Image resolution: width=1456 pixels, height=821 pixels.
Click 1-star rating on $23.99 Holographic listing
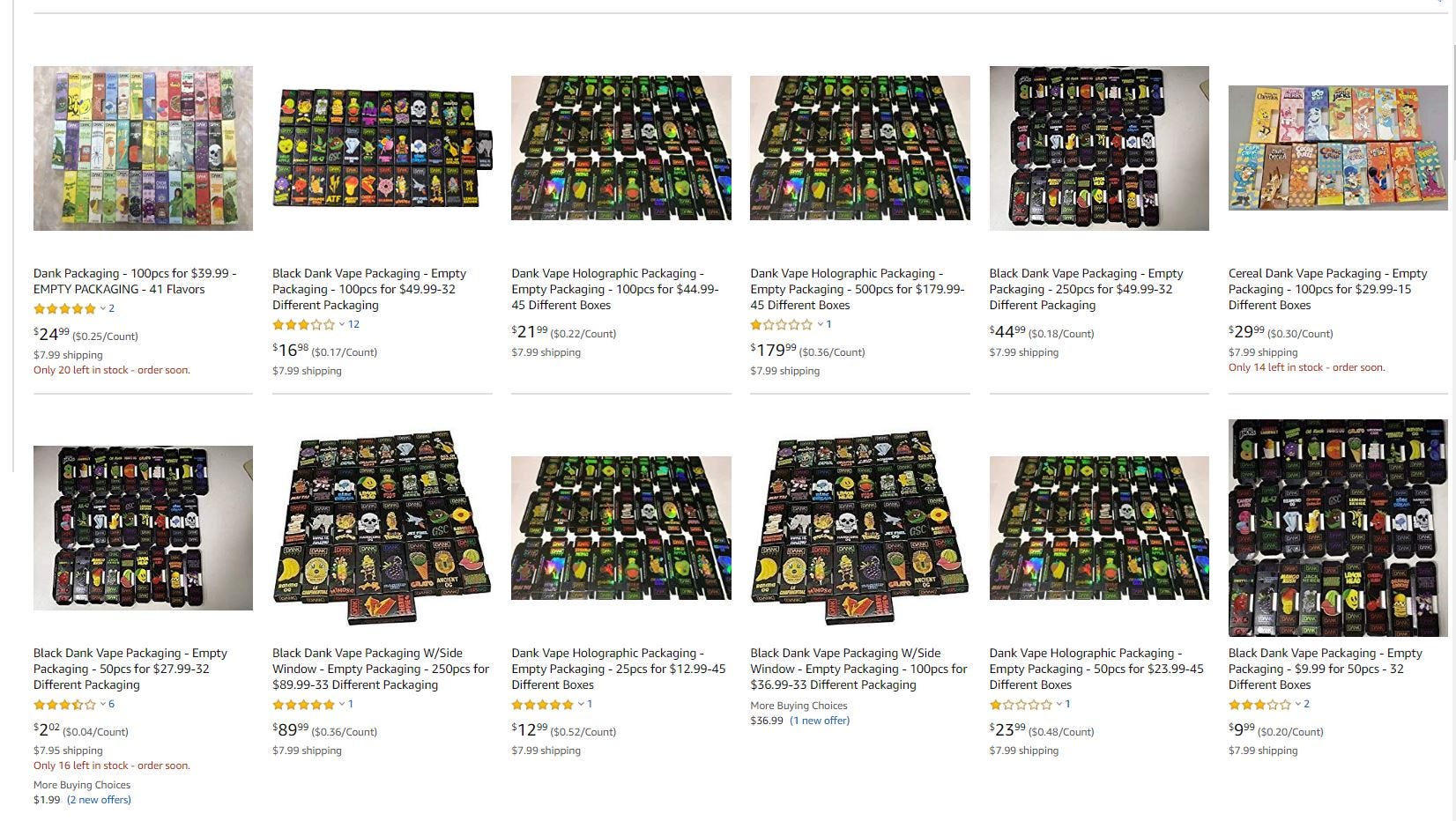1021,704
